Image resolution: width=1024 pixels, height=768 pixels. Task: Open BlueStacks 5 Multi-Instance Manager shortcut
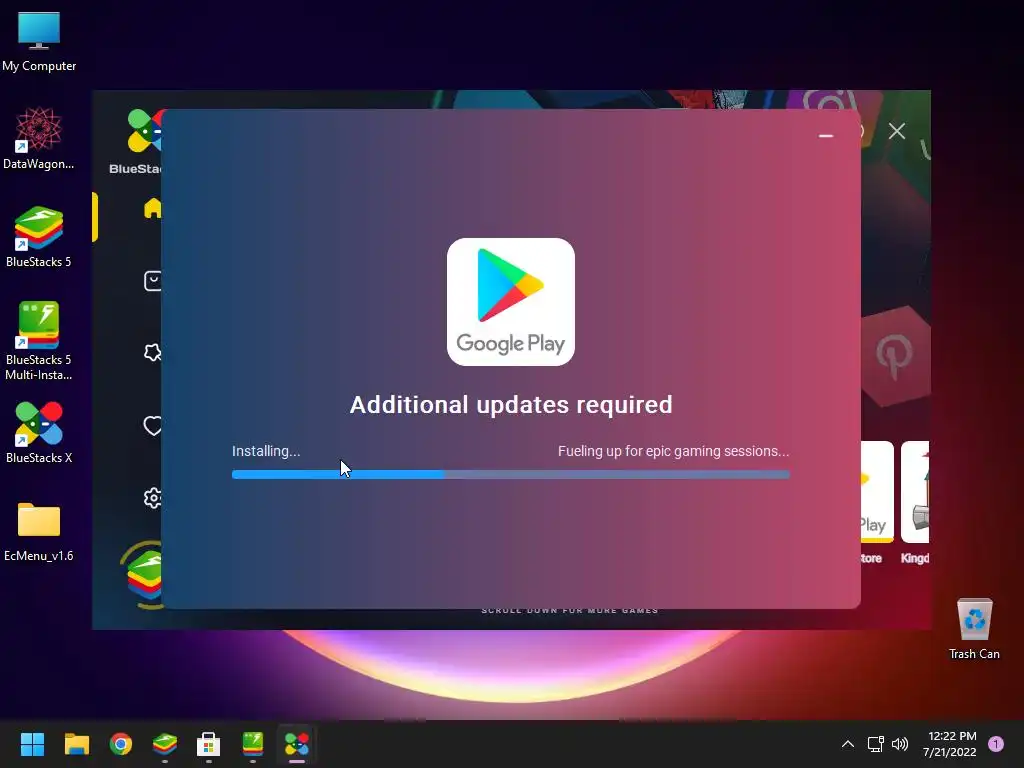pos(39,341)
